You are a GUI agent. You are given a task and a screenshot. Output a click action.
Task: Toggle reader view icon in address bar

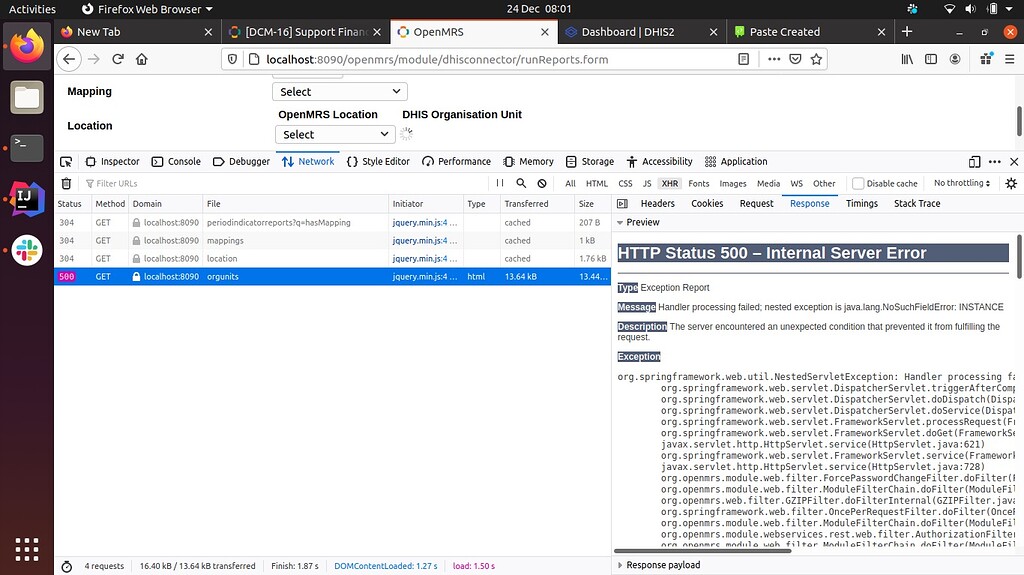[743, 59]
